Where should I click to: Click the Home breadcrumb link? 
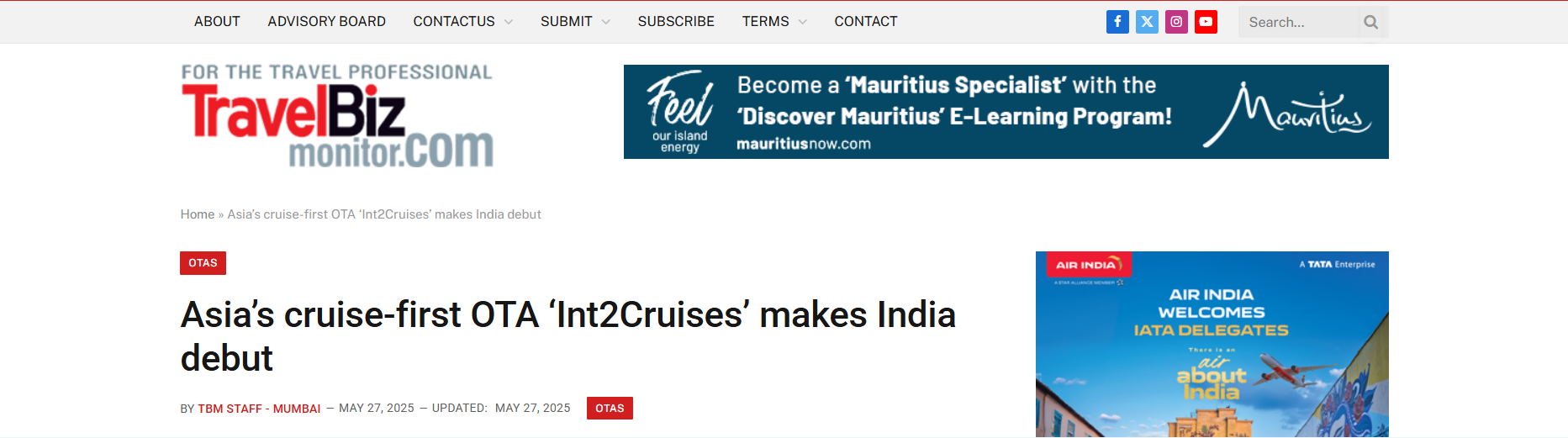click(x=198, y=214)
